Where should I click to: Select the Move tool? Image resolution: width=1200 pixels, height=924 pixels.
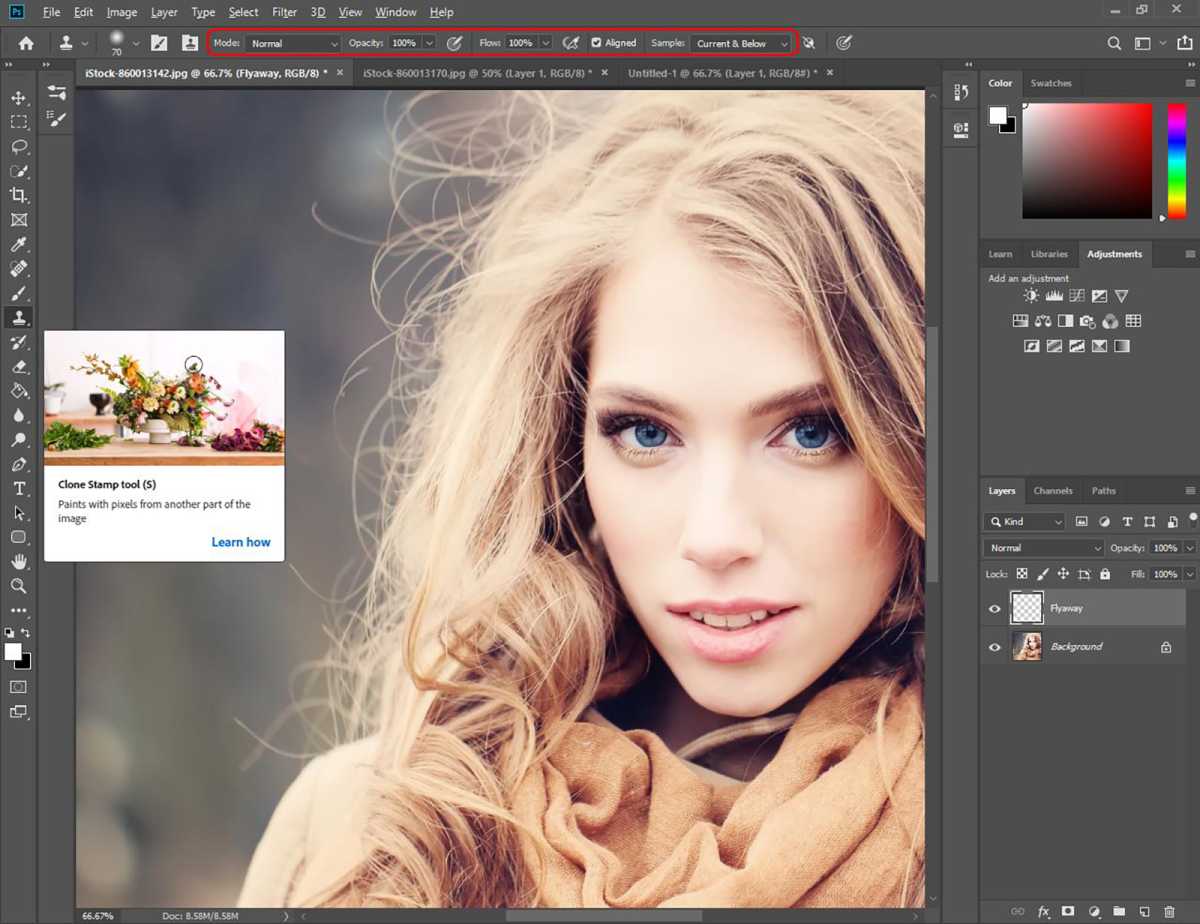coord(20,97)
